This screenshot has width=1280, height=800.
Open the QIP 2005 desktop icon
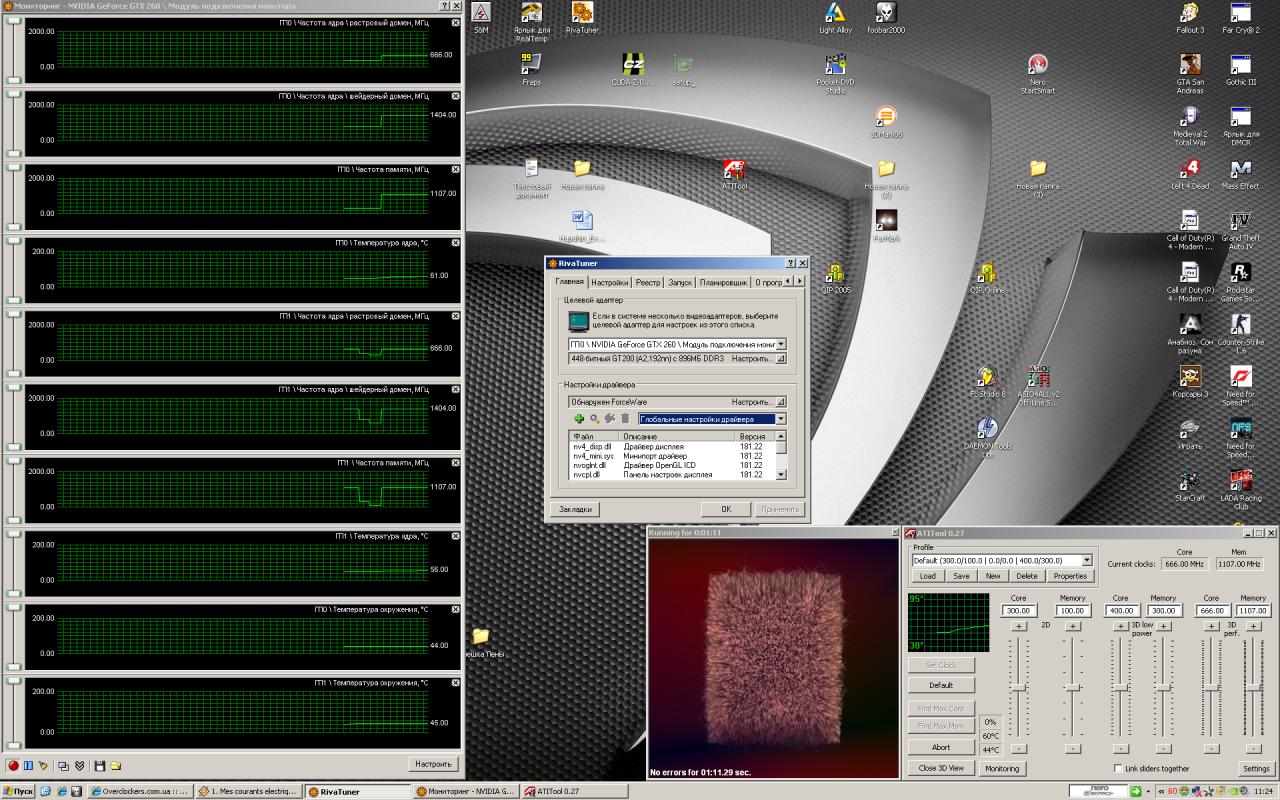point(835,278)
